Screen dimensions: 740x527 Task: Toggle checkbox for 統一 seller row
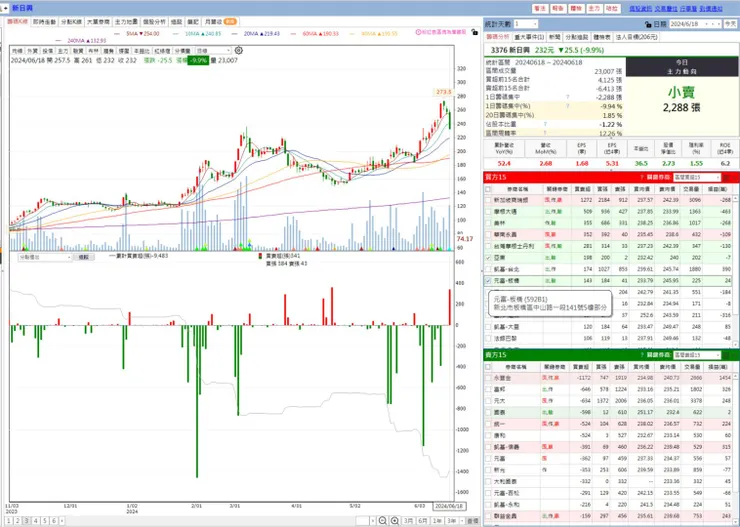pyautogui.click(x=488, y=424)
